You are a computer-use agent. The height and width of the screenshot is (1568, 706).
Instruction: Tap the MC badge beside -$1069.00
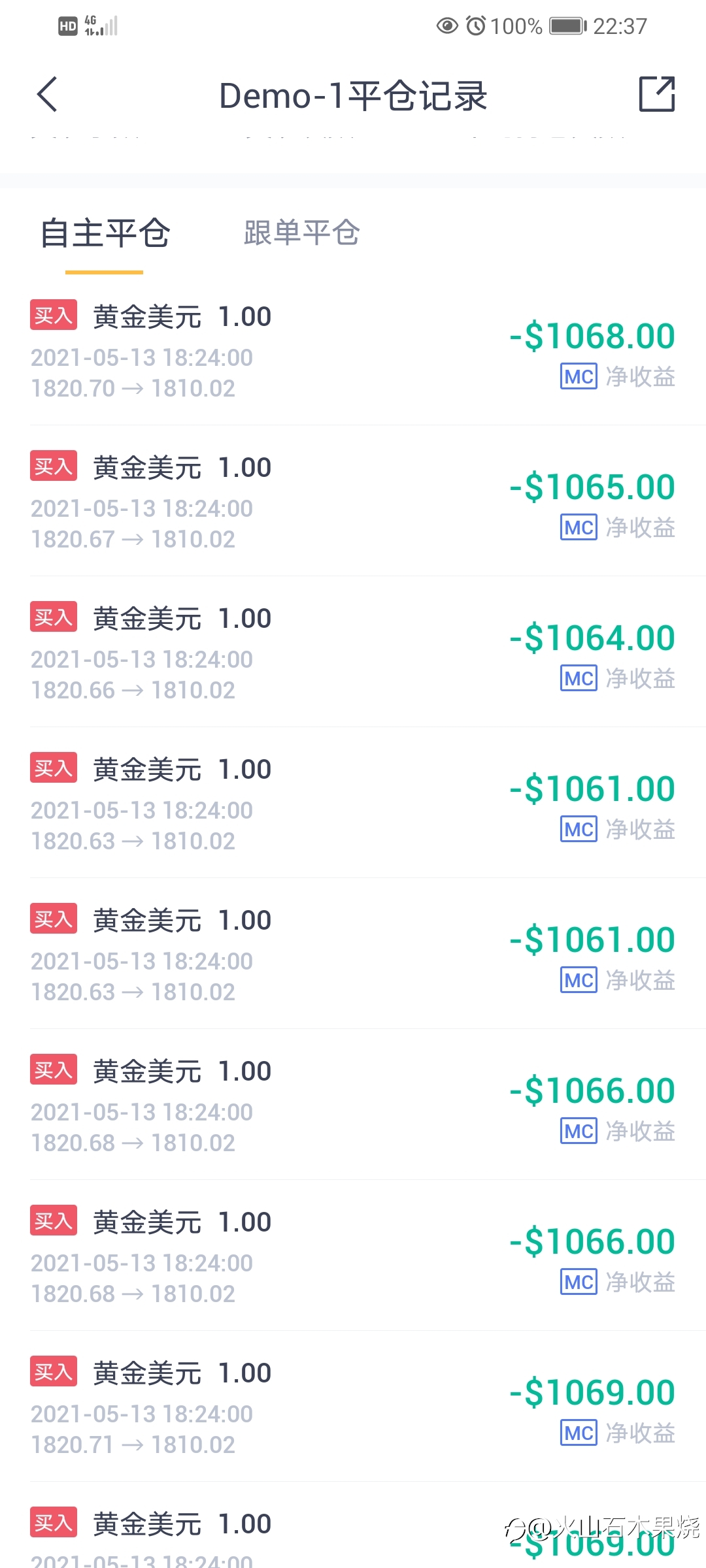pyautogui.click(x=579, y=1433)
